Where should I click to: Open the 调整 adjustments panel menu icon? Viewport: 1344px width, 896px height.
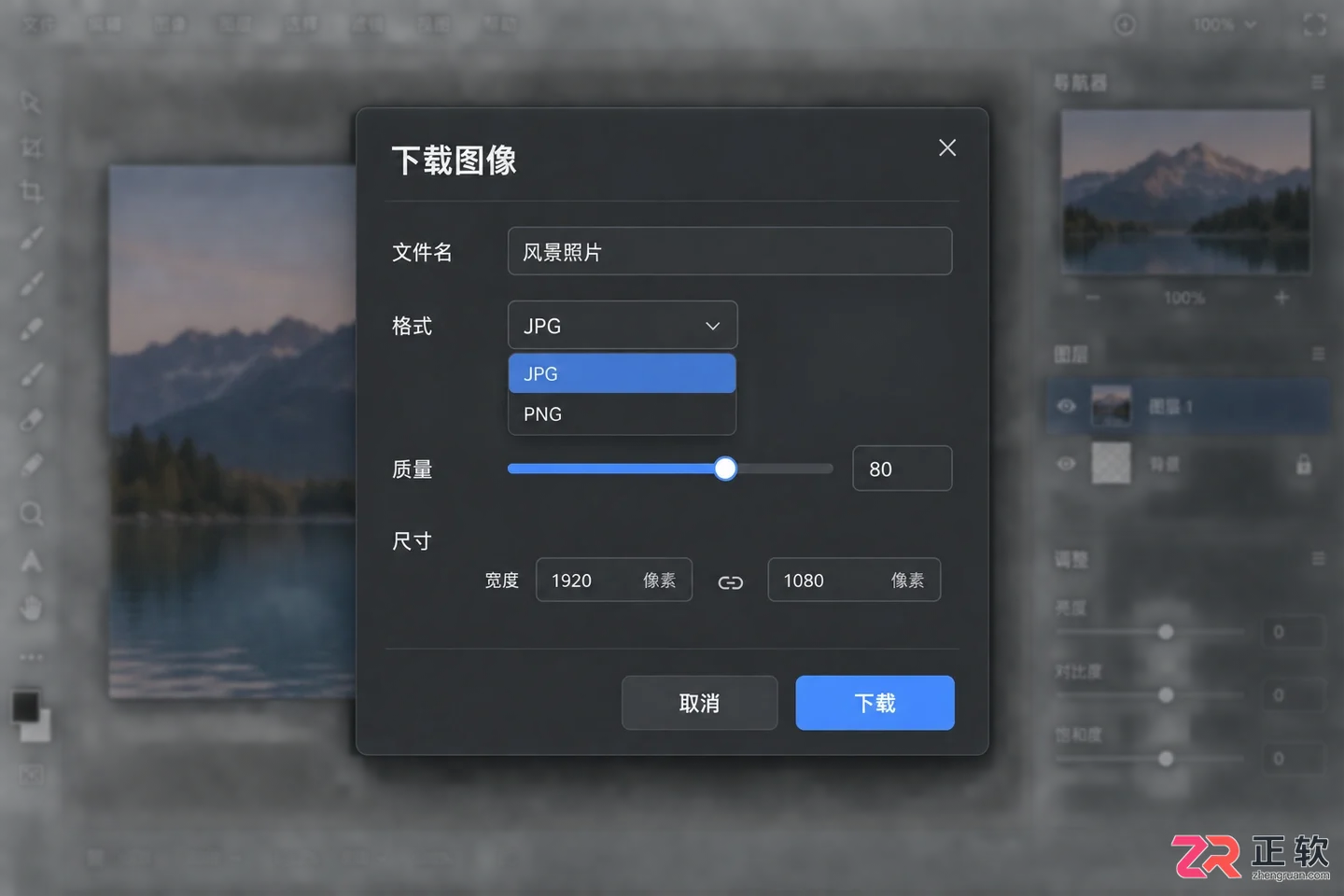point(1318,559)
